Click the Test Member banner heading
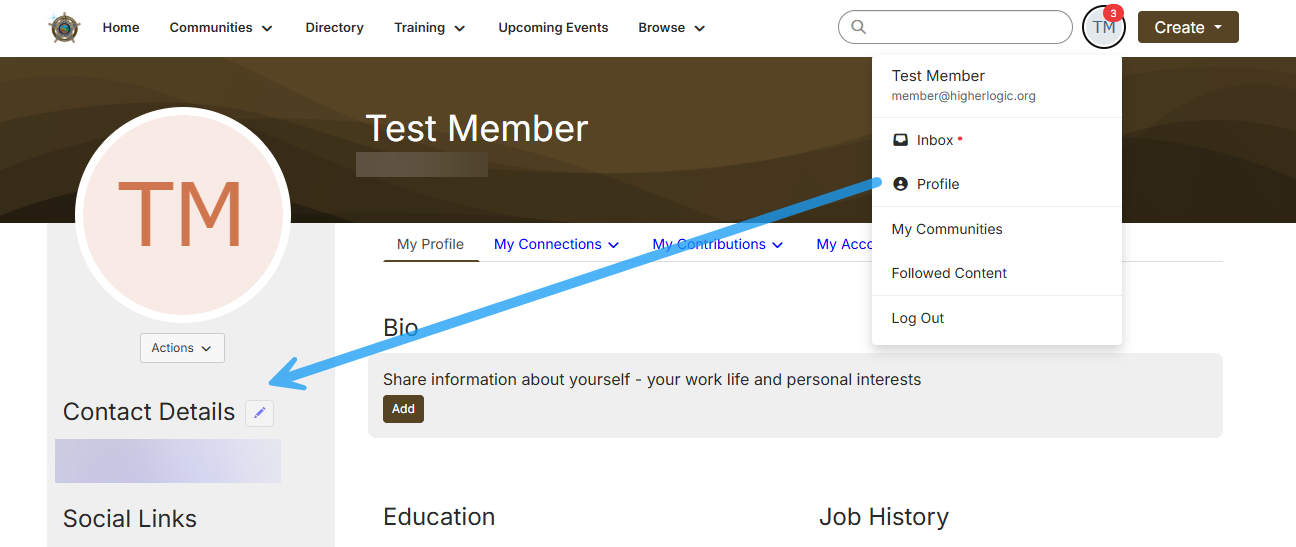This screenshot has height=547, width=1296. click(477, 129)
